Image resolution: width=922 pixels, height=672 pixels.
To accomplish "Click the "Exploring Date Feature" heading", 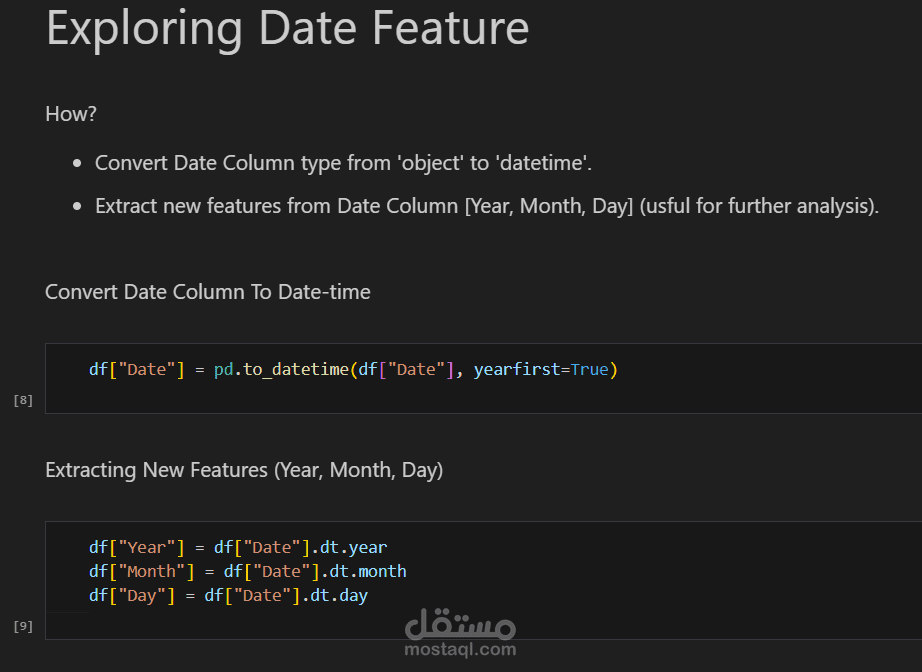I will pos(287,28).
